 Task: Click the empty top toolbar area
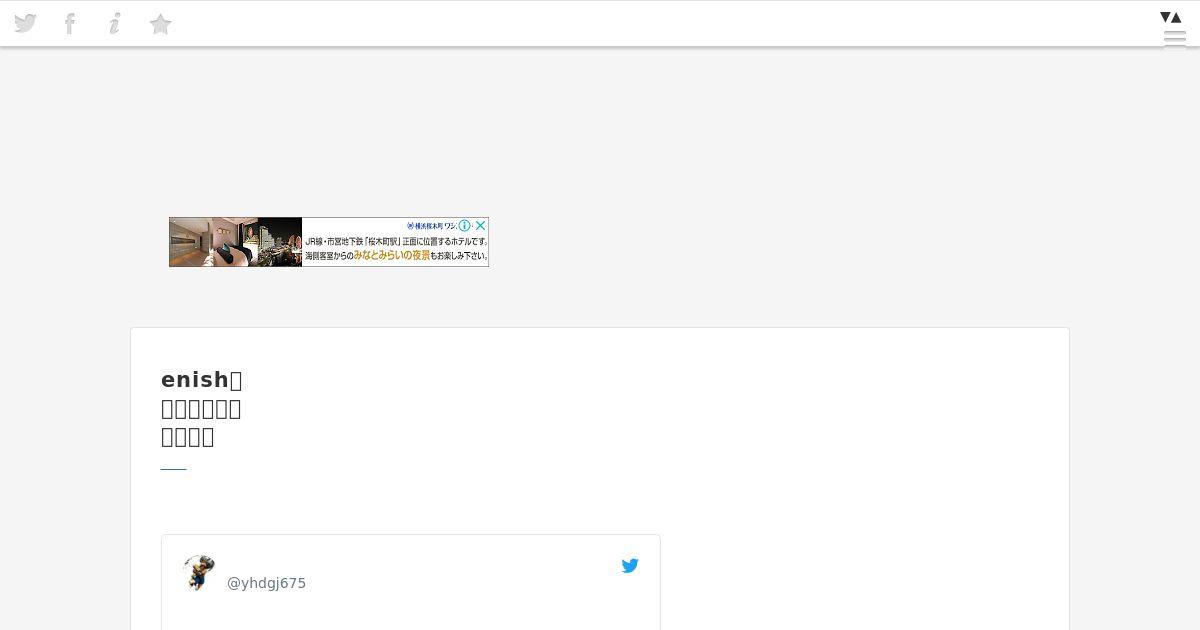coord(660,23)
